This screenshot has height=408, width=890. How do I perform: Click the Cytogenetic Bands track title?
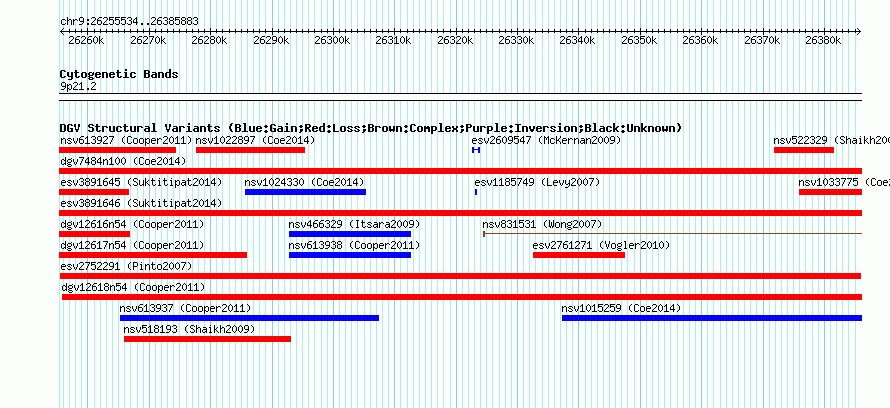tap(119, 74)
